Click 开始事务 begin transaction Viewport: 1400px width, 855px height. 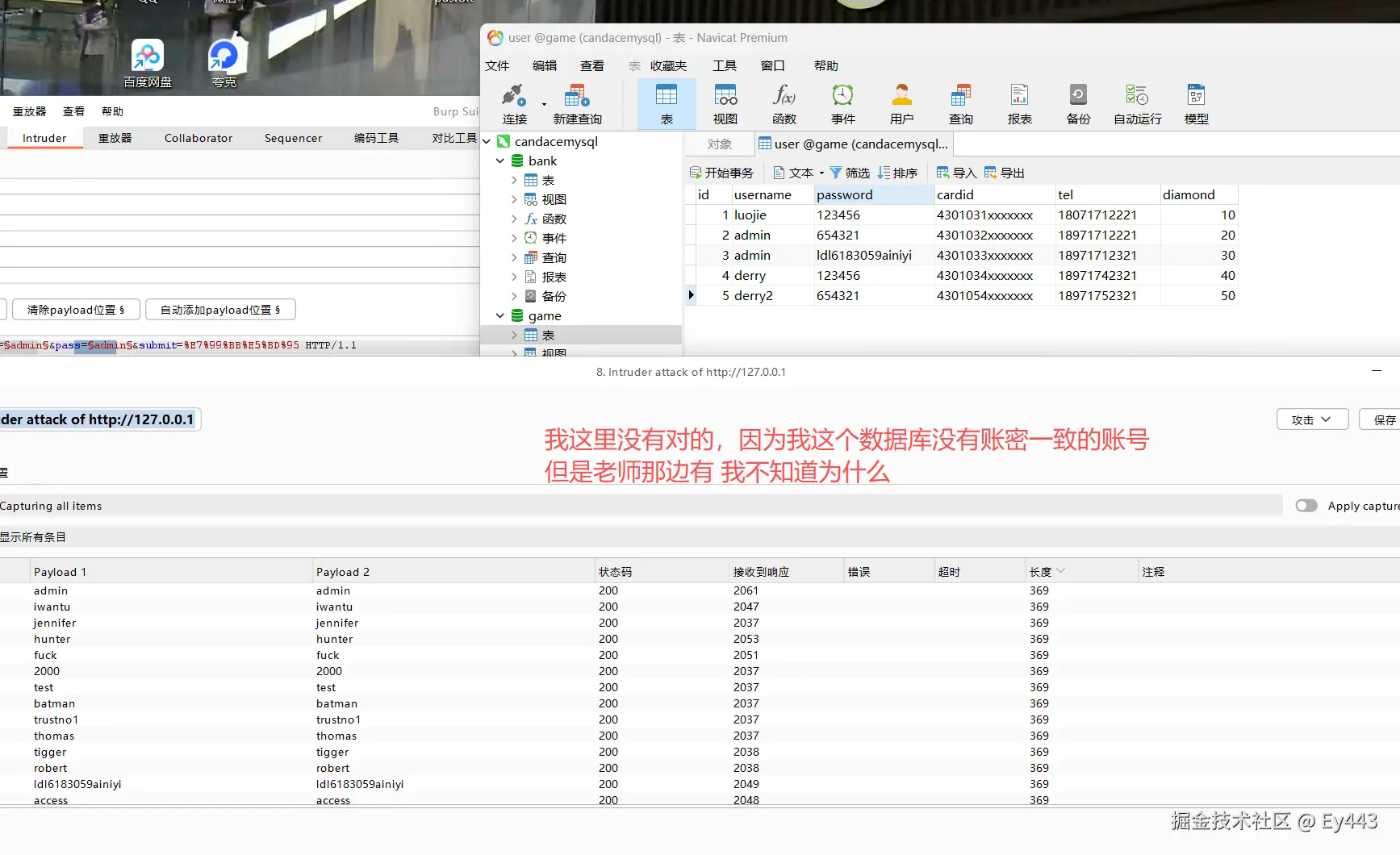tap(721, 173)
